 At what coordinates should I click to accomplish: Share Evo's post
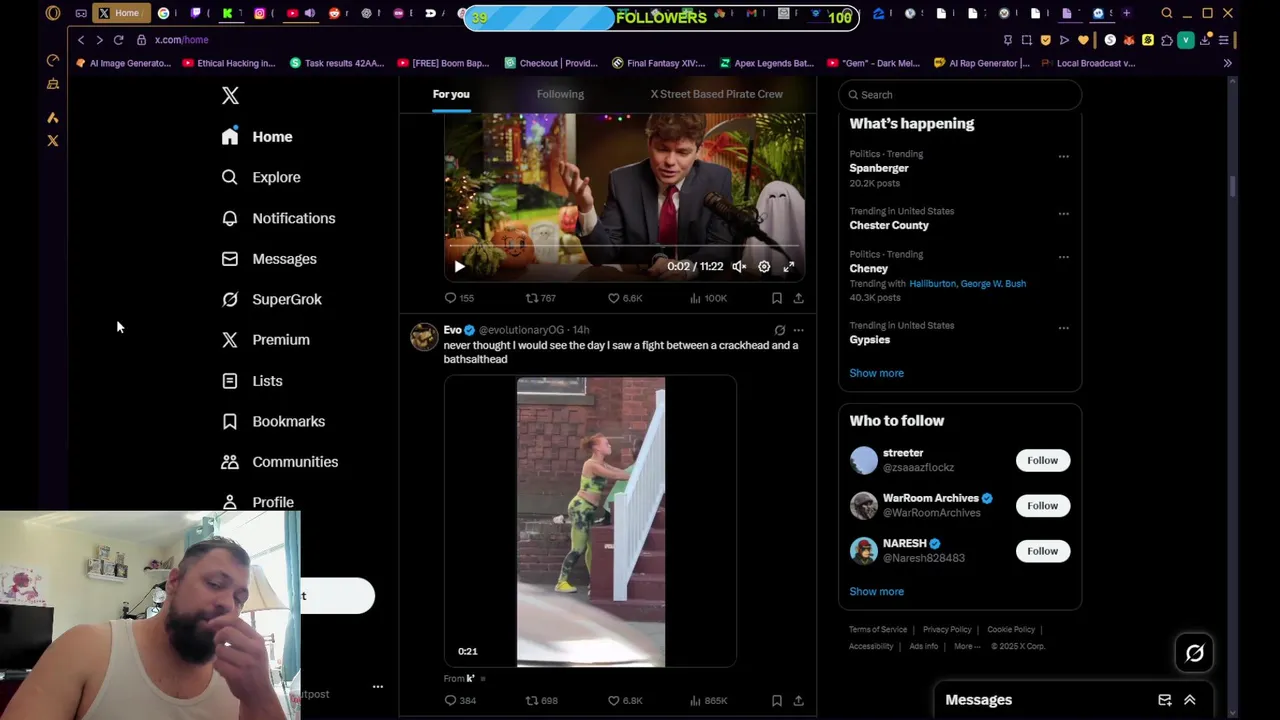(x=798, y=701)
